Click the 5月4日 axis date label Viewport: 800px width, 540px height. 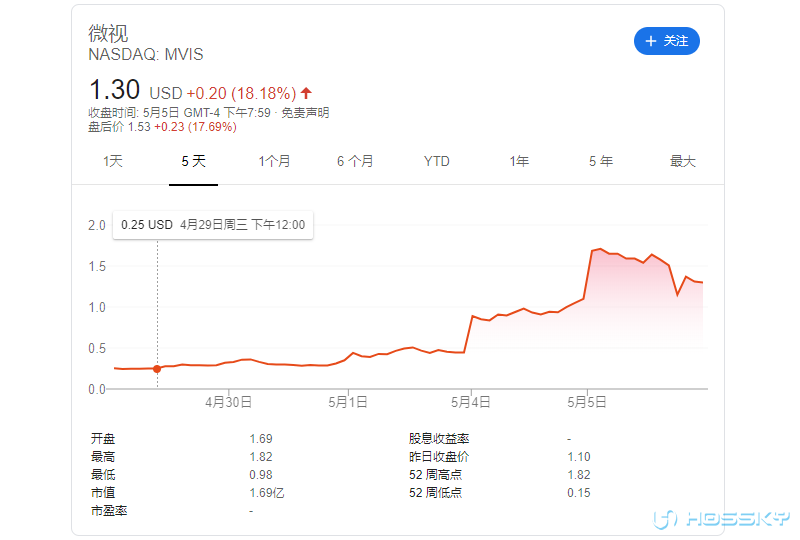[x=470, y=402]
